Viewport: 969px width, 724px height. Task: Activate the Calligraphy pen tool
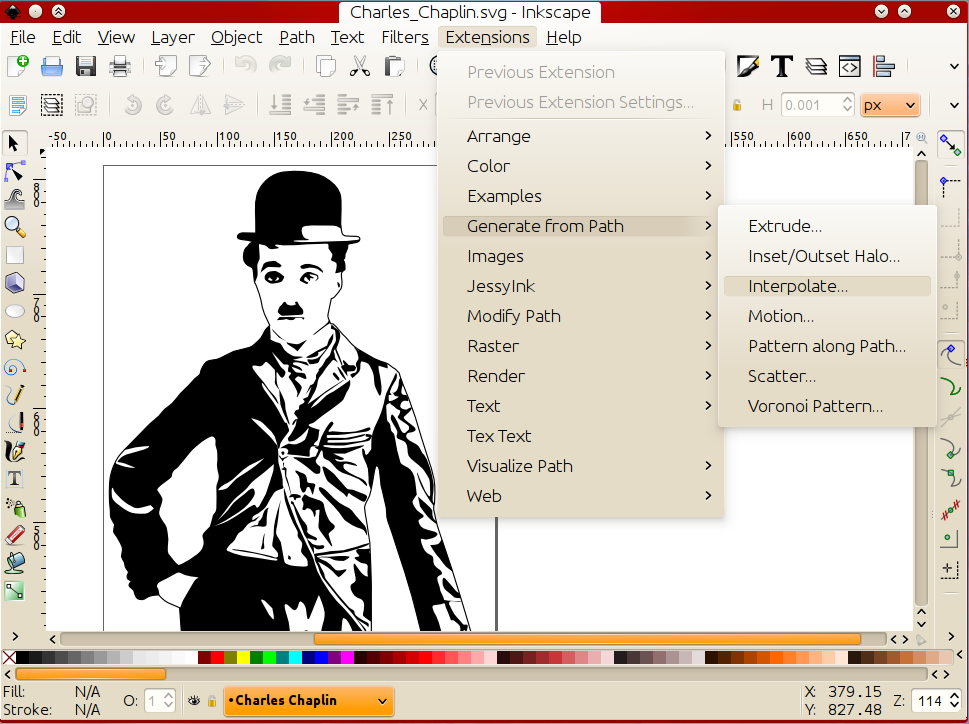pos(14,451)
